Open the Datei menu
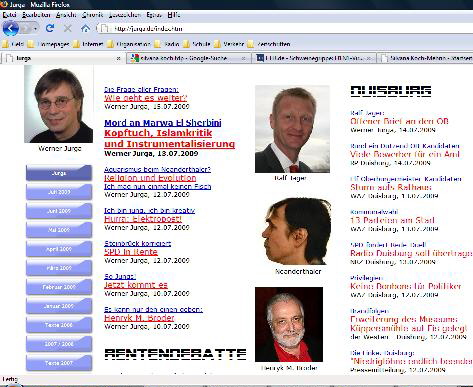This screenshot has height=387, width=473. click(9, 15)
